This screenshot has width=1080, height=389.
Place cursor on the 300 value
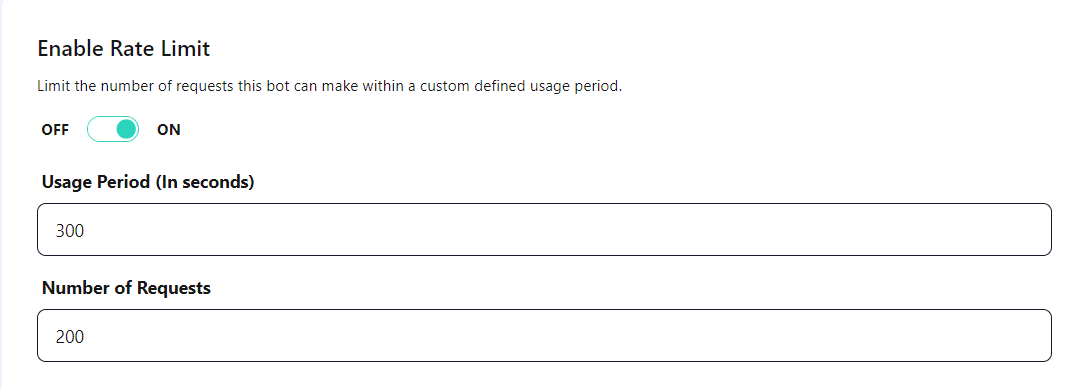tap(70, 231)
